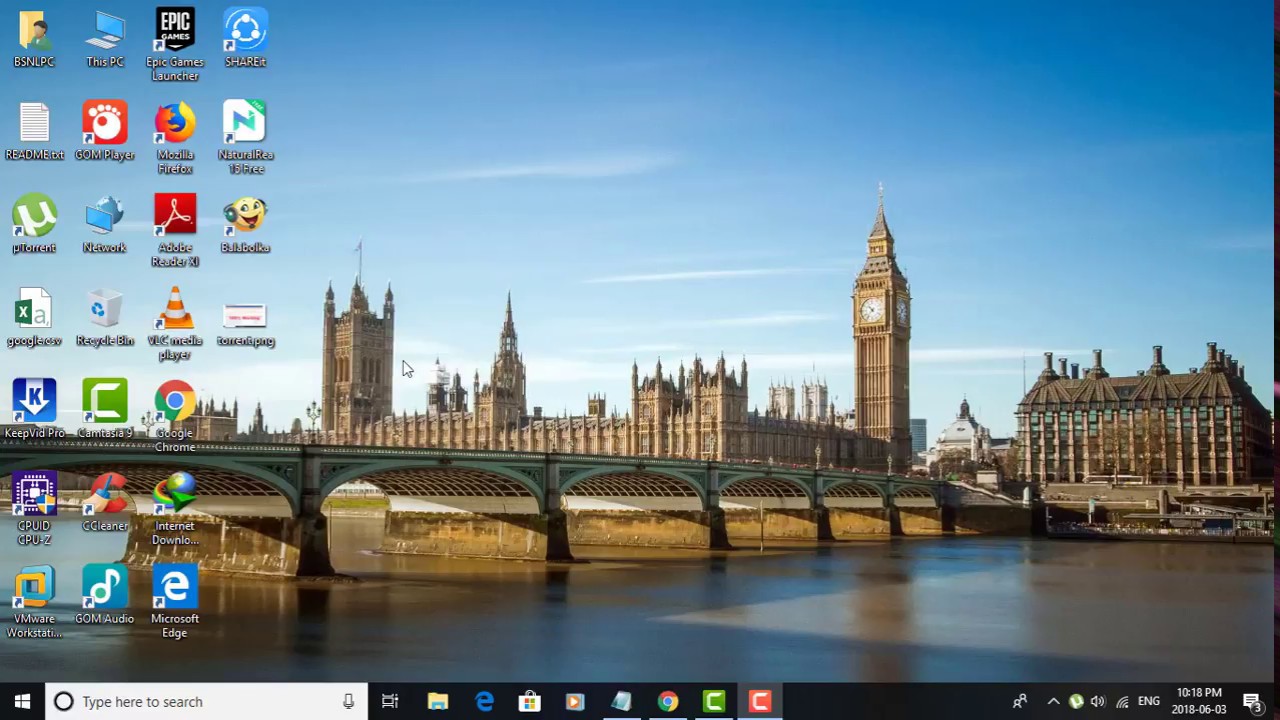Viewport: 1280px width, 720px height.
Task: Open the notepad-like app on taskbar
Action: (x=621, y=702)
